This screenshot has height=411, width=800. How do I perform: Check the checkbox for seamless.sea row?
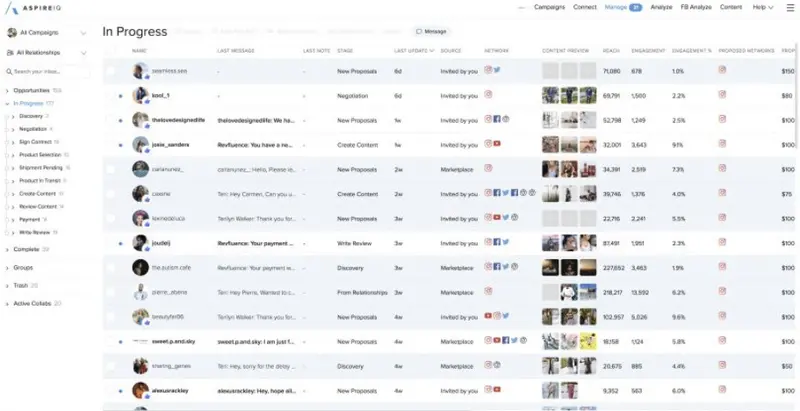pos(111,71)
